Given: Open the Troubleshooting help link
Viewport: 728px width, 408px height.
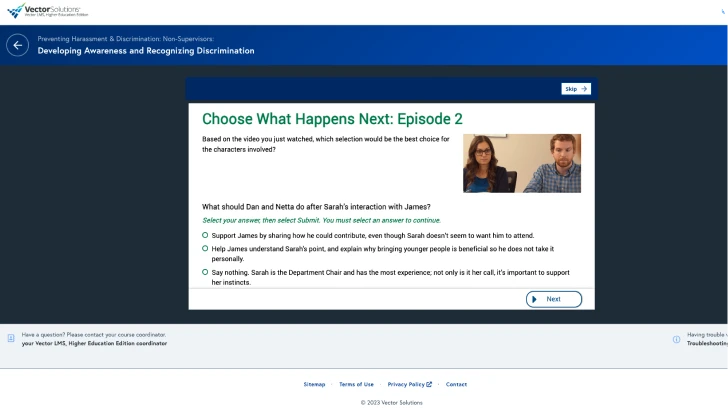Looking at the screenshot, I should (x=705, y=343).
